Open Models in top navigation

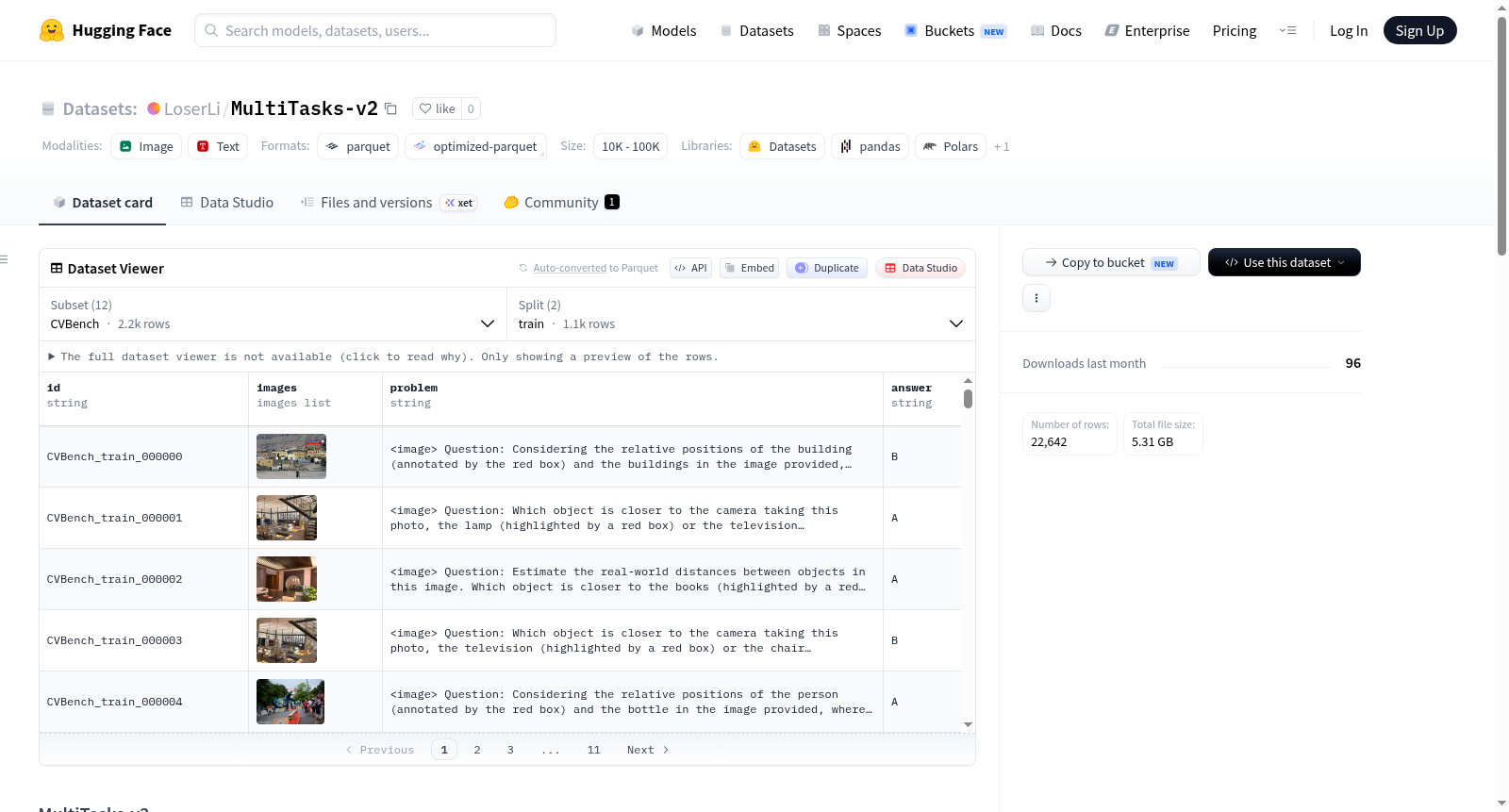click(664, 30)
